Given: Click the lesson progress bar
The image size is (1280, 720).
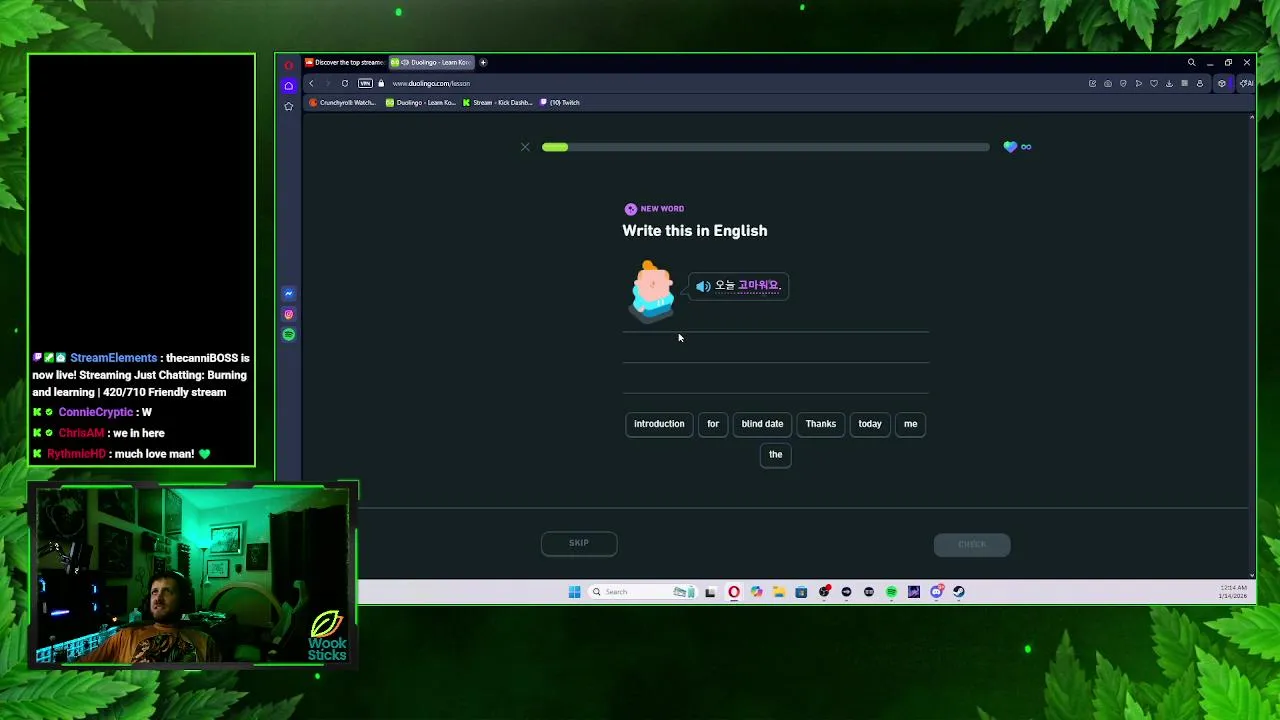Looking at the screenshot, I should [x=765, y=147].
